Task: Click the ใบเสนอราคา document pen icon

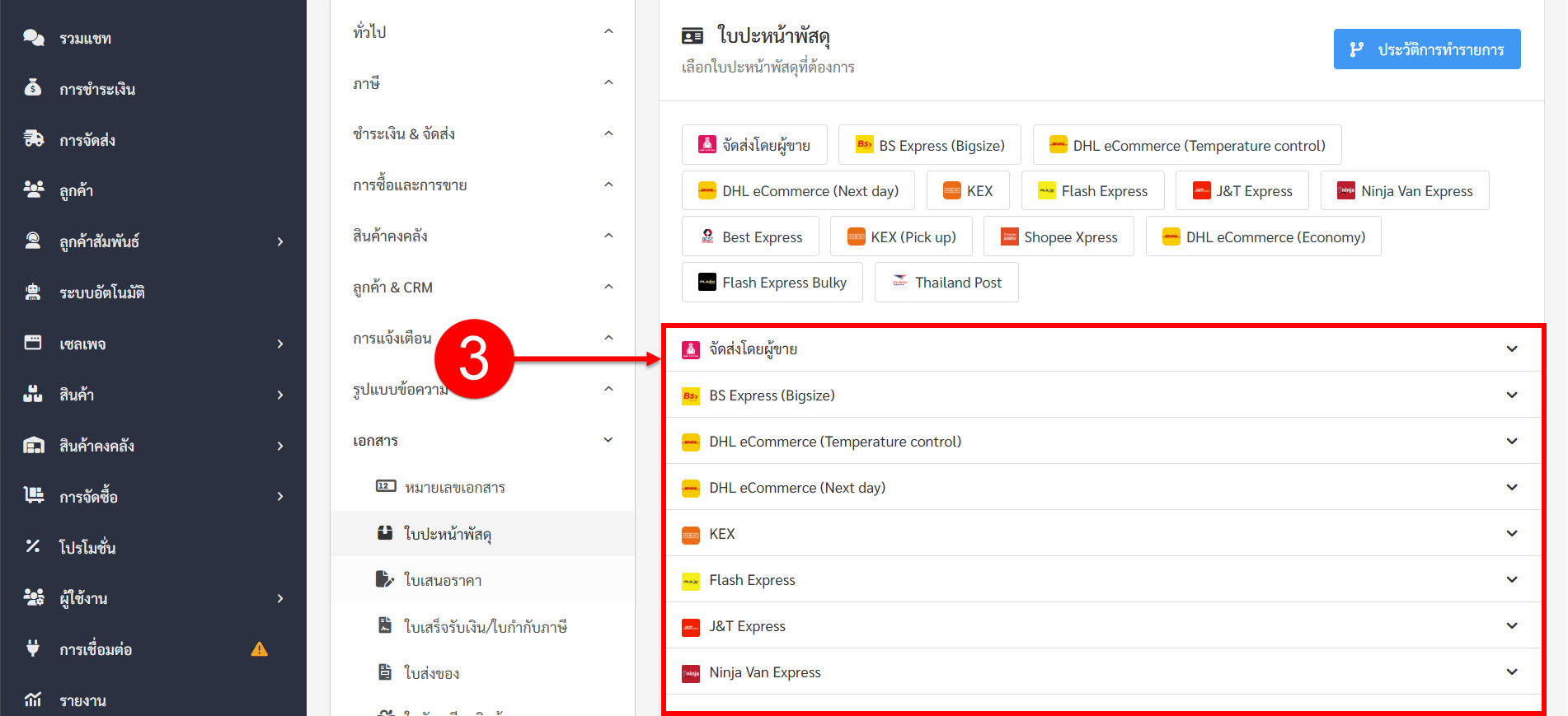Action: coord(385,579)
